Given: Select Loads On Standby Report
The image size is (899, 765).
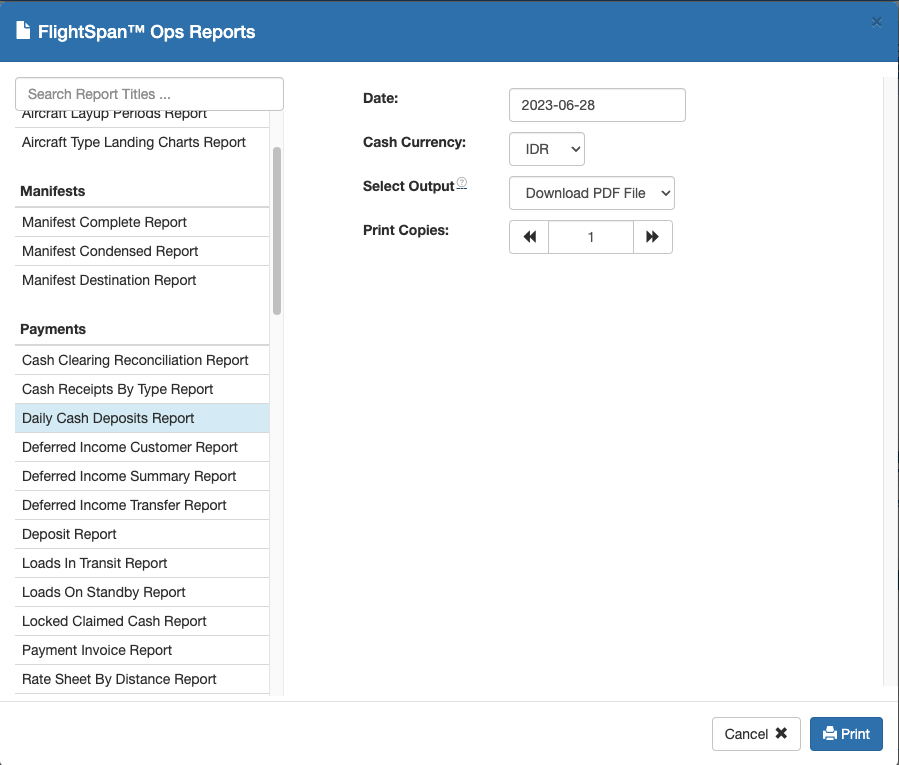Looking at the screenshot, I should click(142, 592).
